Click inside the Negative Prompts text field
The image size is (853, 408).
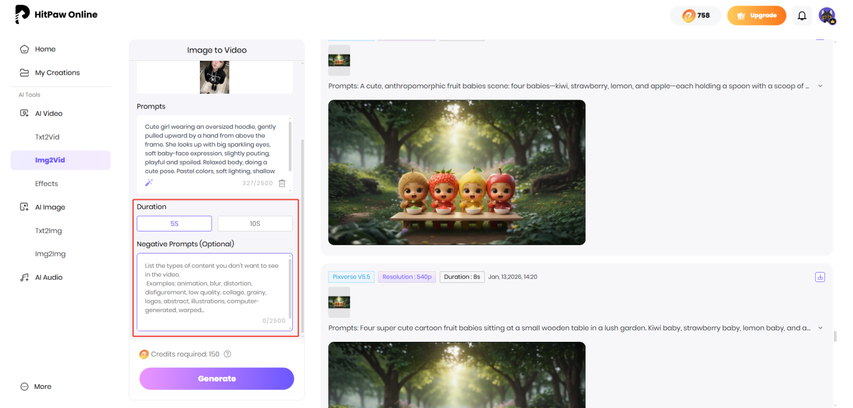(214, 292)
